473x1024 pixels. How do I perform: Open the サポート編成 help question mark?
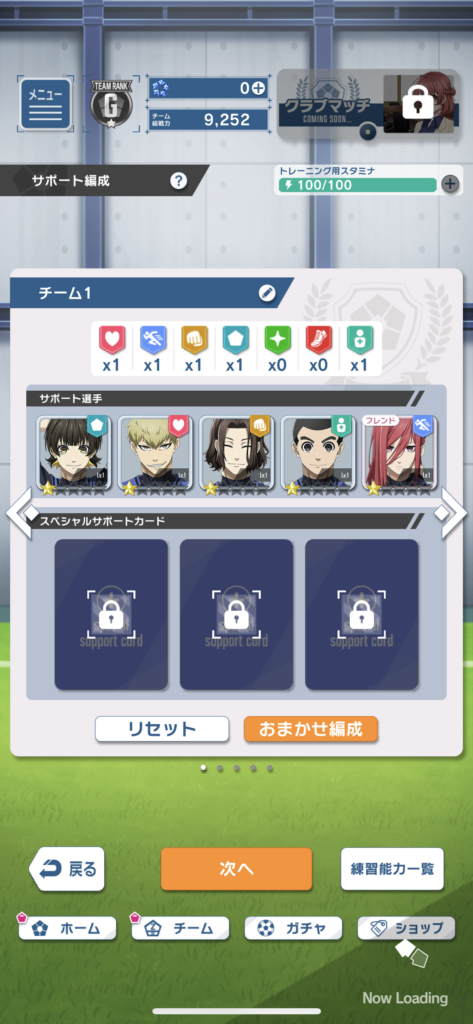coord(179,181)
